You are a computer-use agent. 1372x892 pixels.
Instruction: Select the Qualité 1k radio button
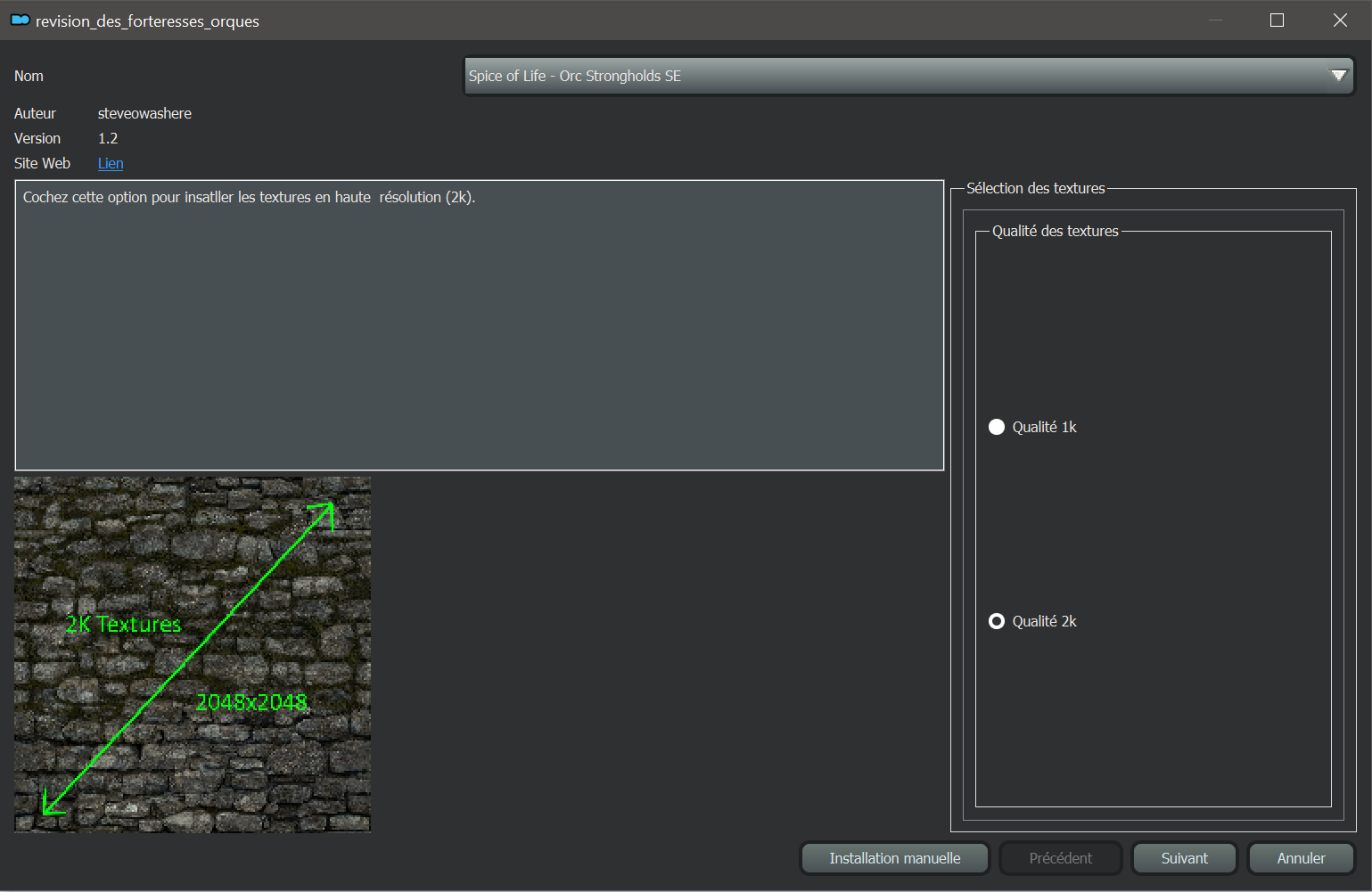pos(997,427)
